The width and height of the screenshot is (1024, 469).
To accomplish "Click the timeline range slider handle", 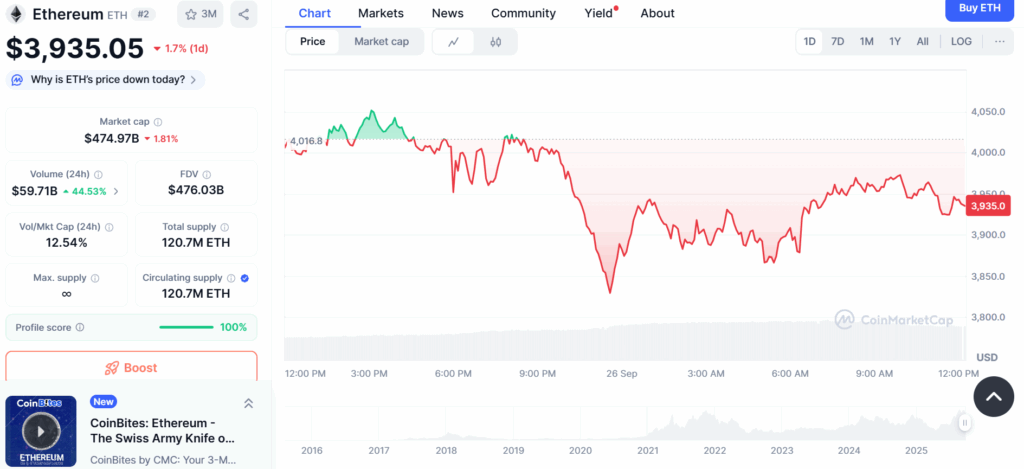I will point(965,423).
